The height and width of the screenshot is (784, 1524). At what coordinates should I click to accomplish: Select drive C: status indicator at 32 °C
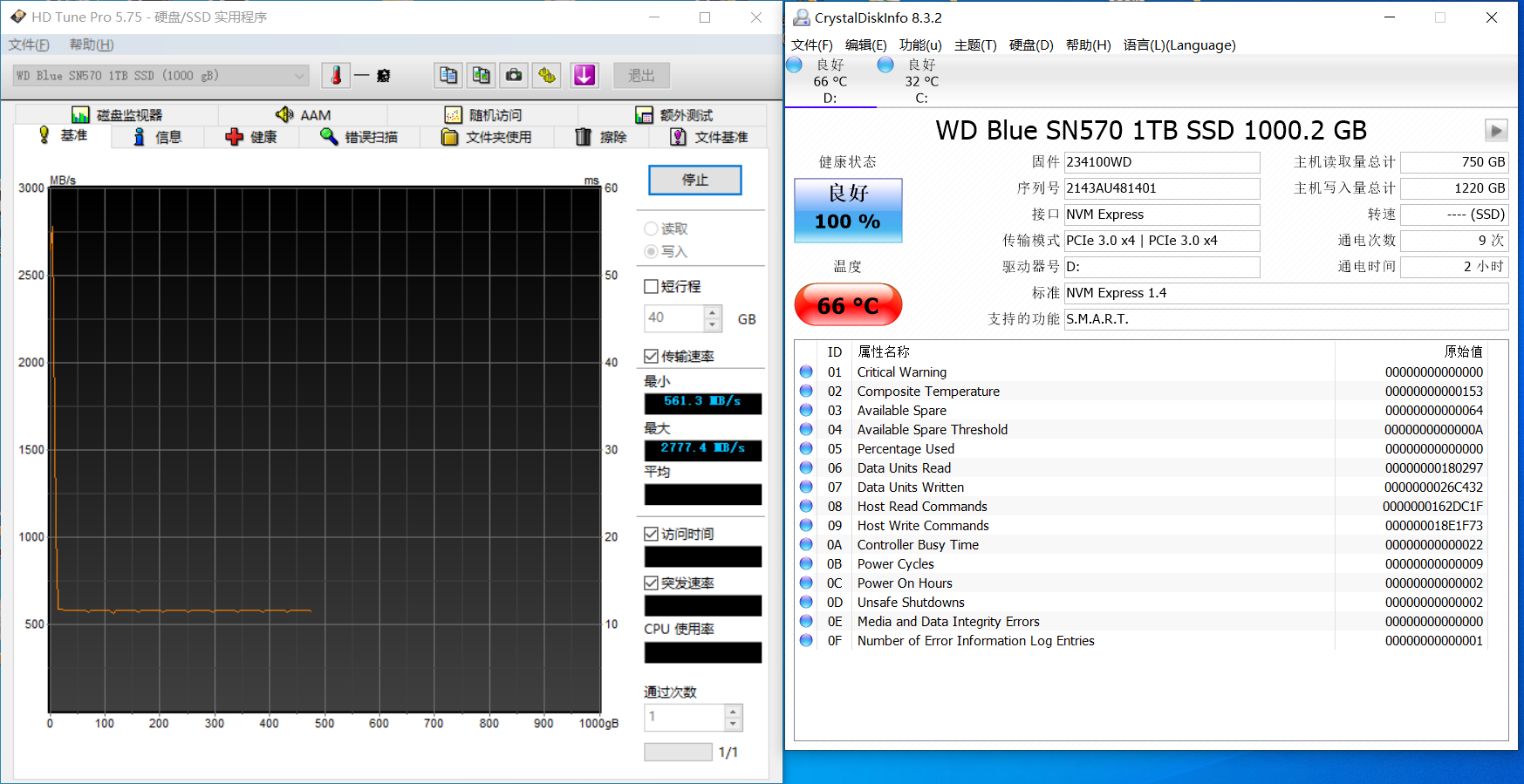921,81
